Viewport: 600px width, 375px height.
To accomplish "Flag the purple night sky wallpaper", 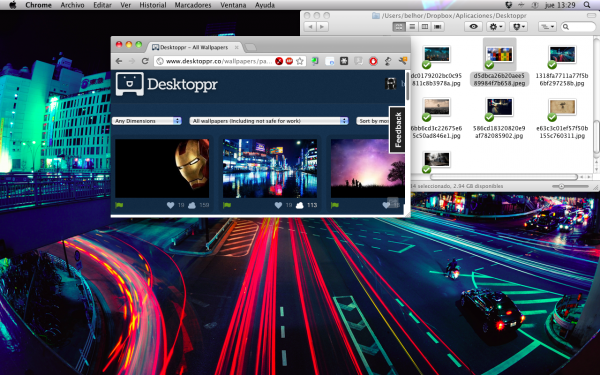I will click(x=335, y=205).
